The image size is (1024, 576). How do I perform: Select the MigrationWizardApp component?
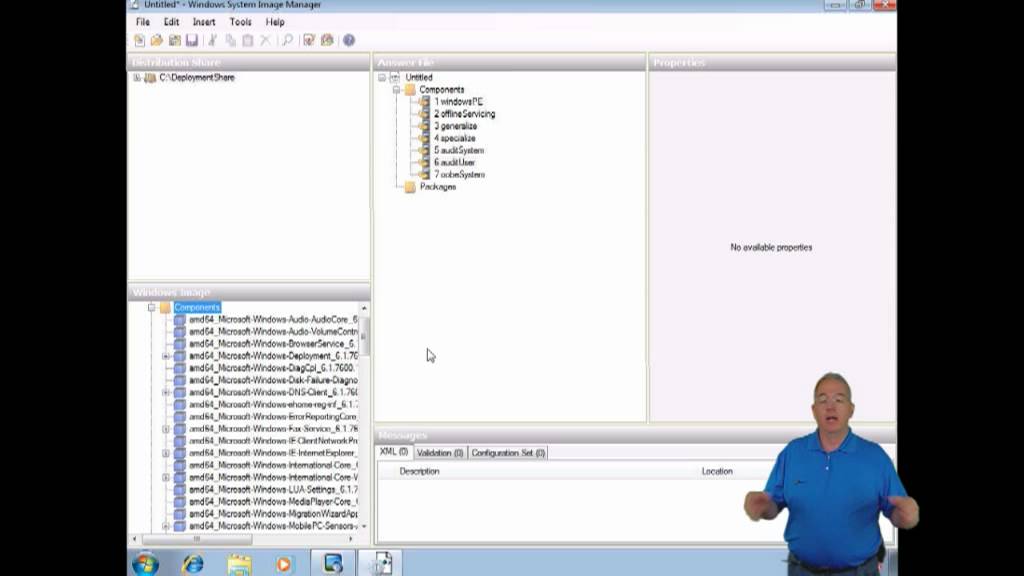[x=273, y=515]
